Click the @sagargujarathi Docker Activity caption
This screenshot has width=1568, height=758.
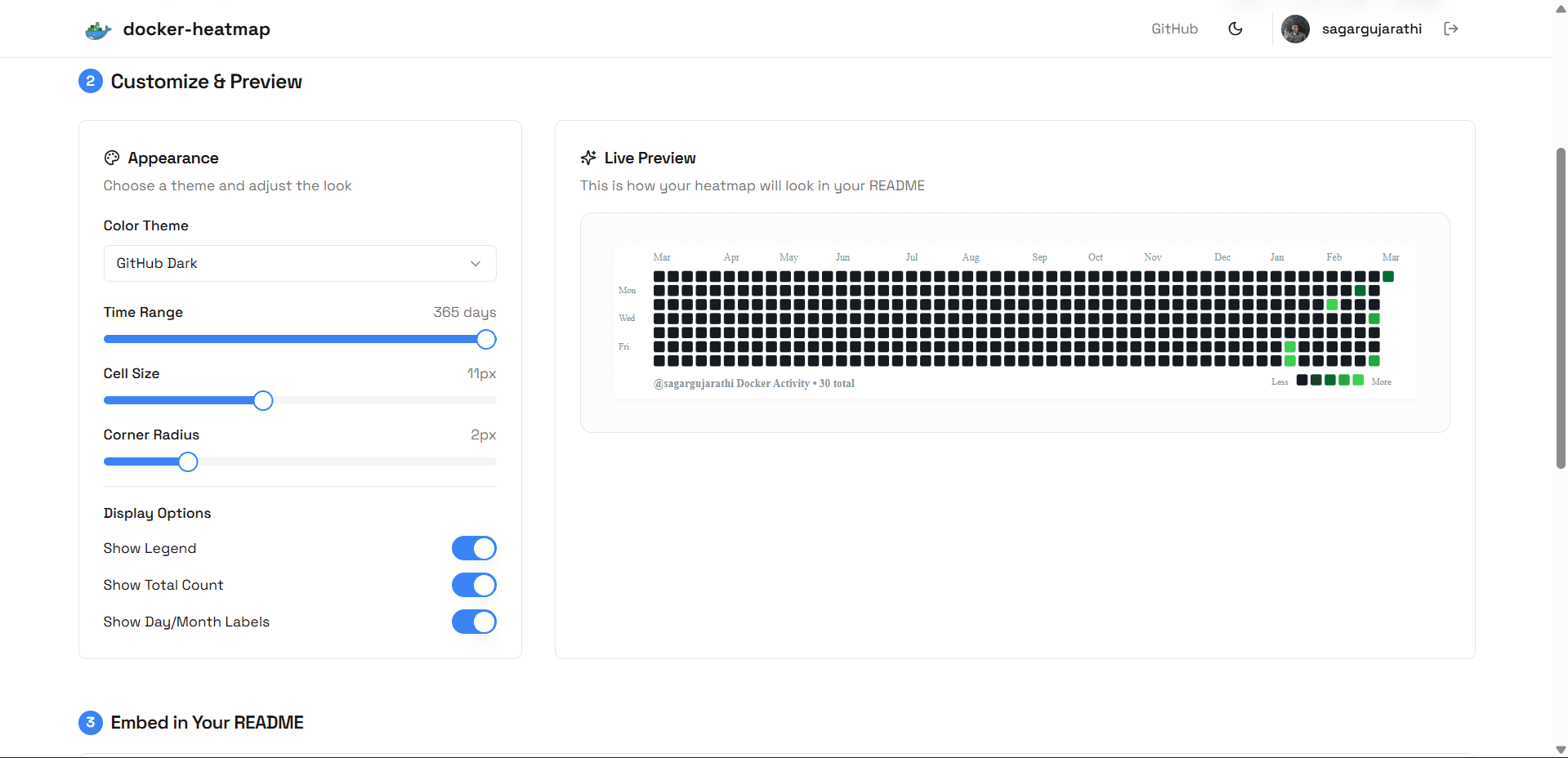[754, 383]
